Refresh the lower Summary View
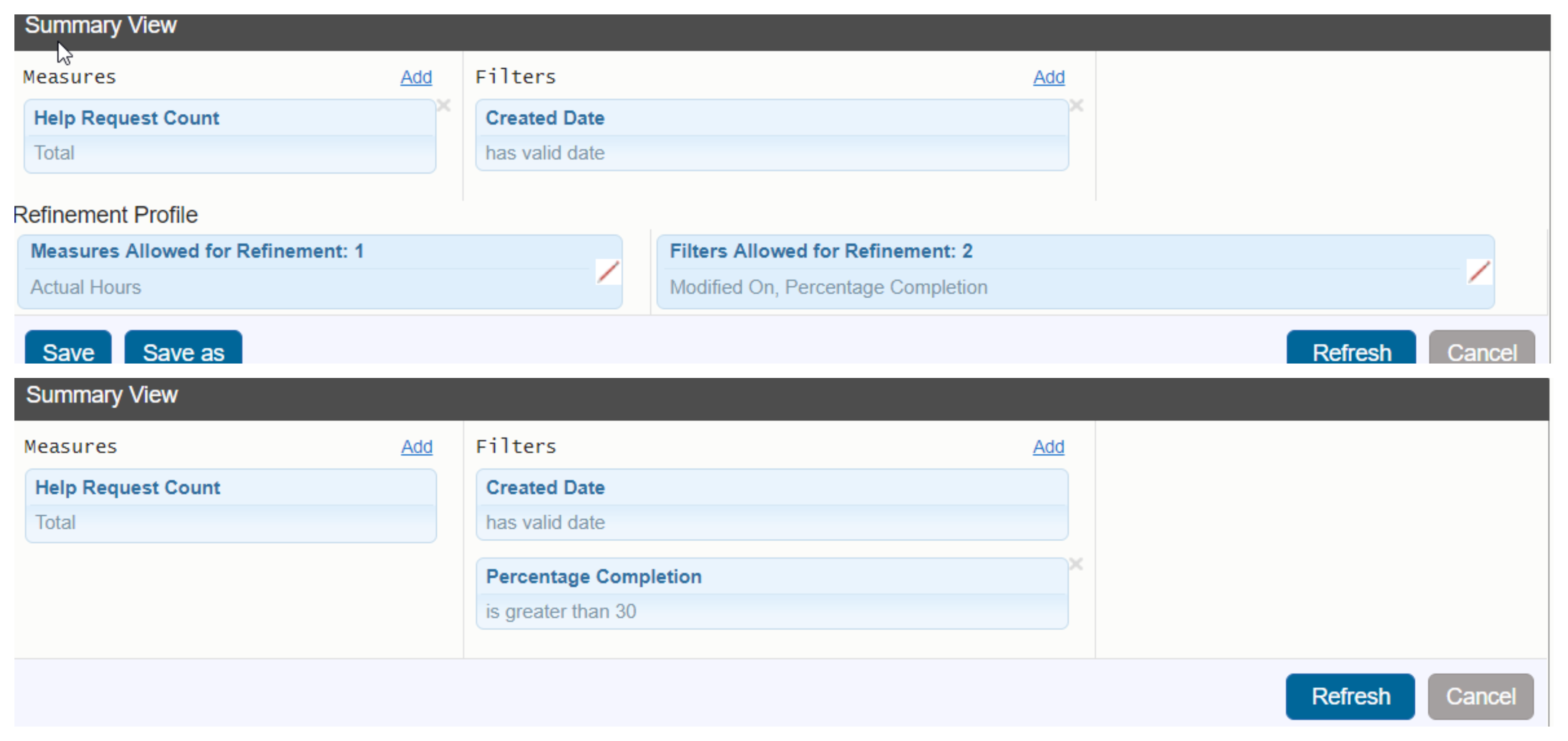Viewport: 1568px width, 741px height. click(x=1349, y=696)
